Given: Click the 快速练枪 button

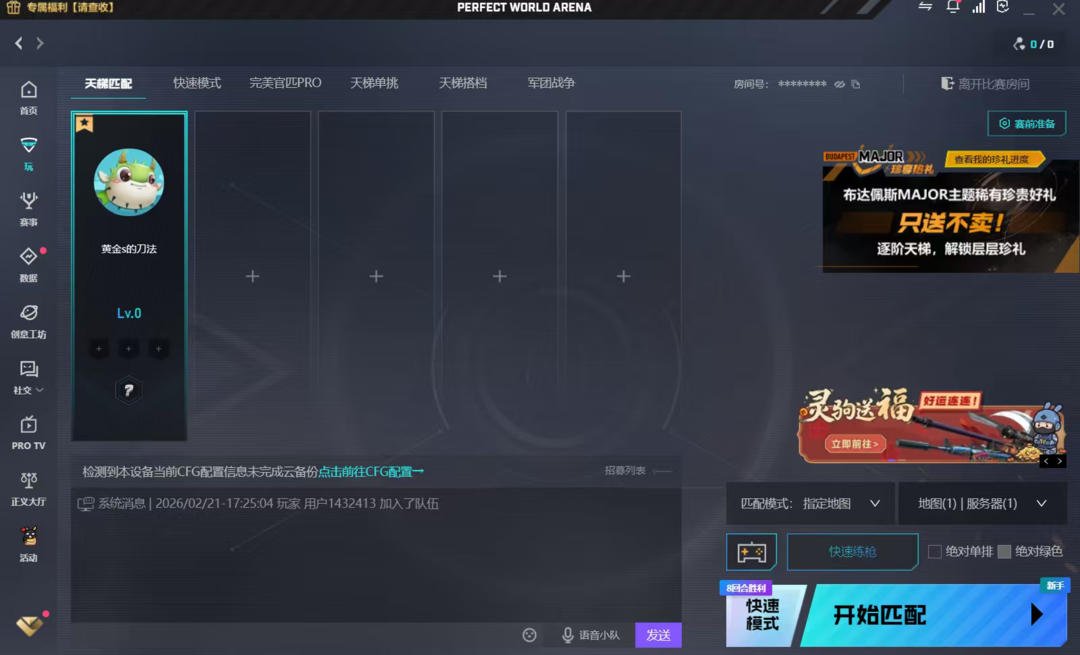Looking at the screenshot, I should pyautogui.click(x=853, y=552).
